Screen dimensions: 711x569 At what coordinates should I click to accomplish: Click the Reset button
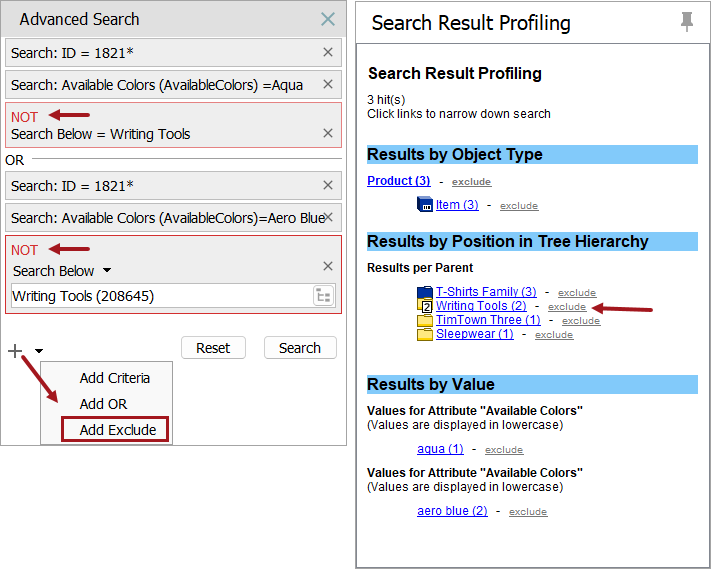point(213,348)
